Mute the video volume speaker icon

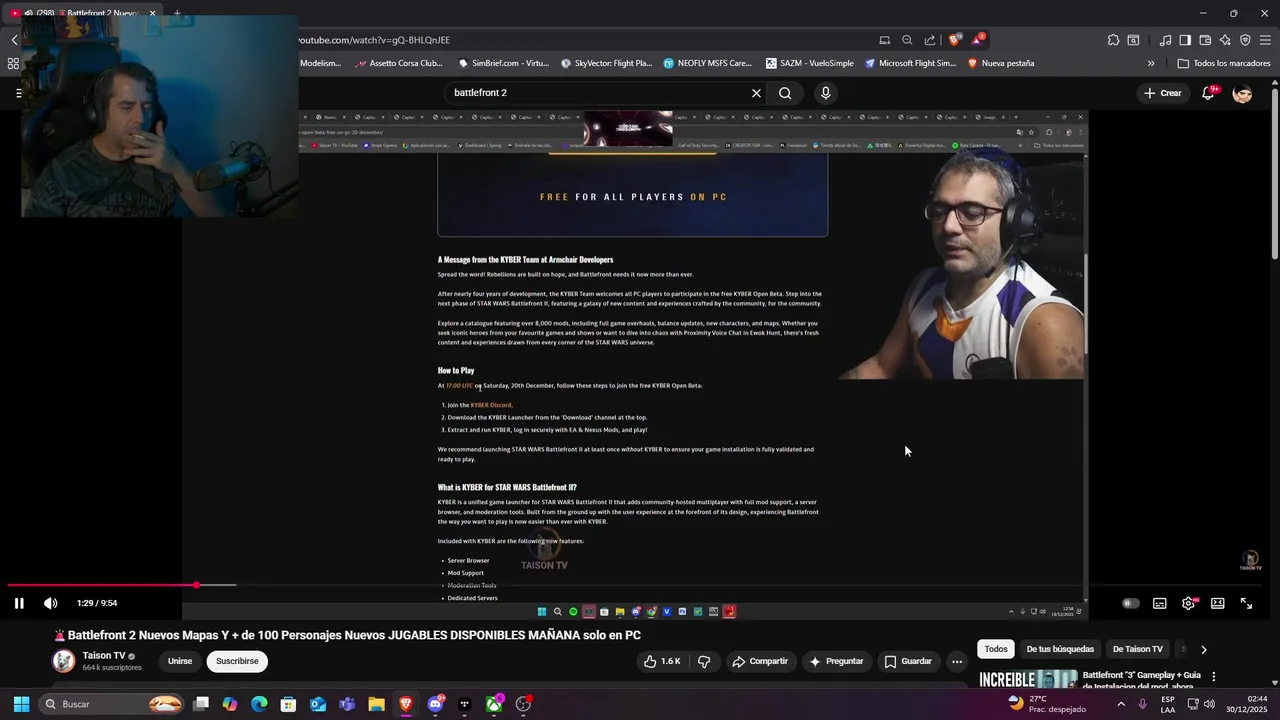click(50, 603)
